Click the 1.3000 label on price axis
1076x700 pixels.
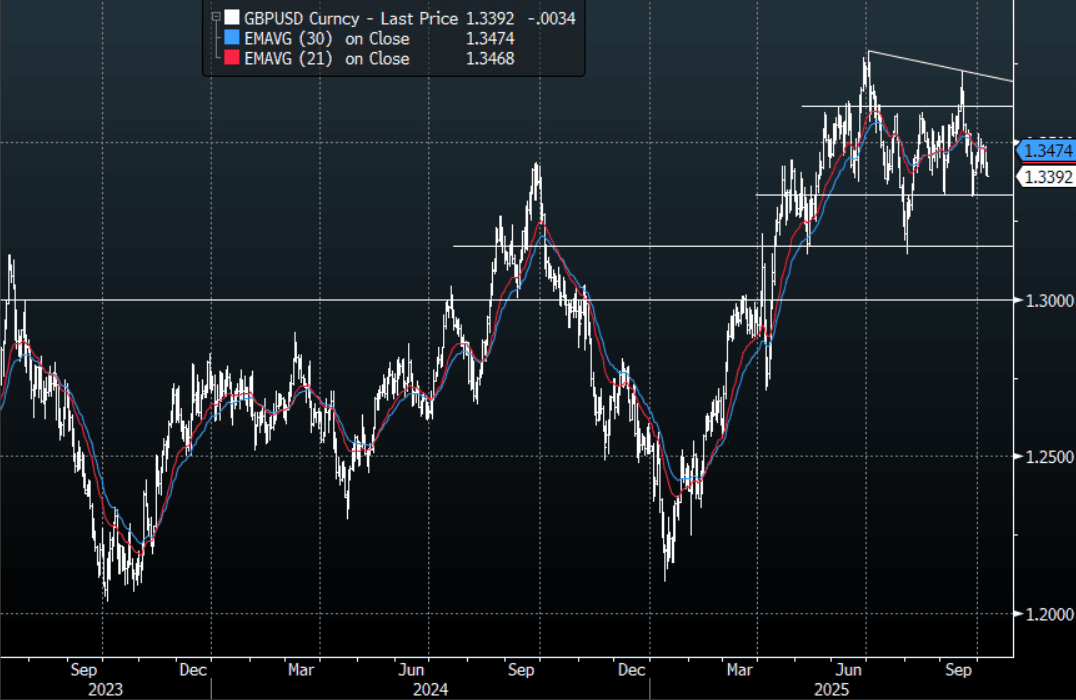[1044, 300]
